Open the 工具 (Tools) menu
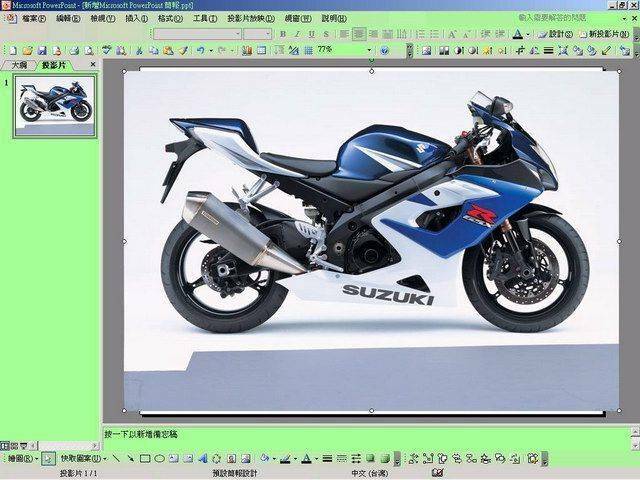640x480 pixels. pos(204,18)
